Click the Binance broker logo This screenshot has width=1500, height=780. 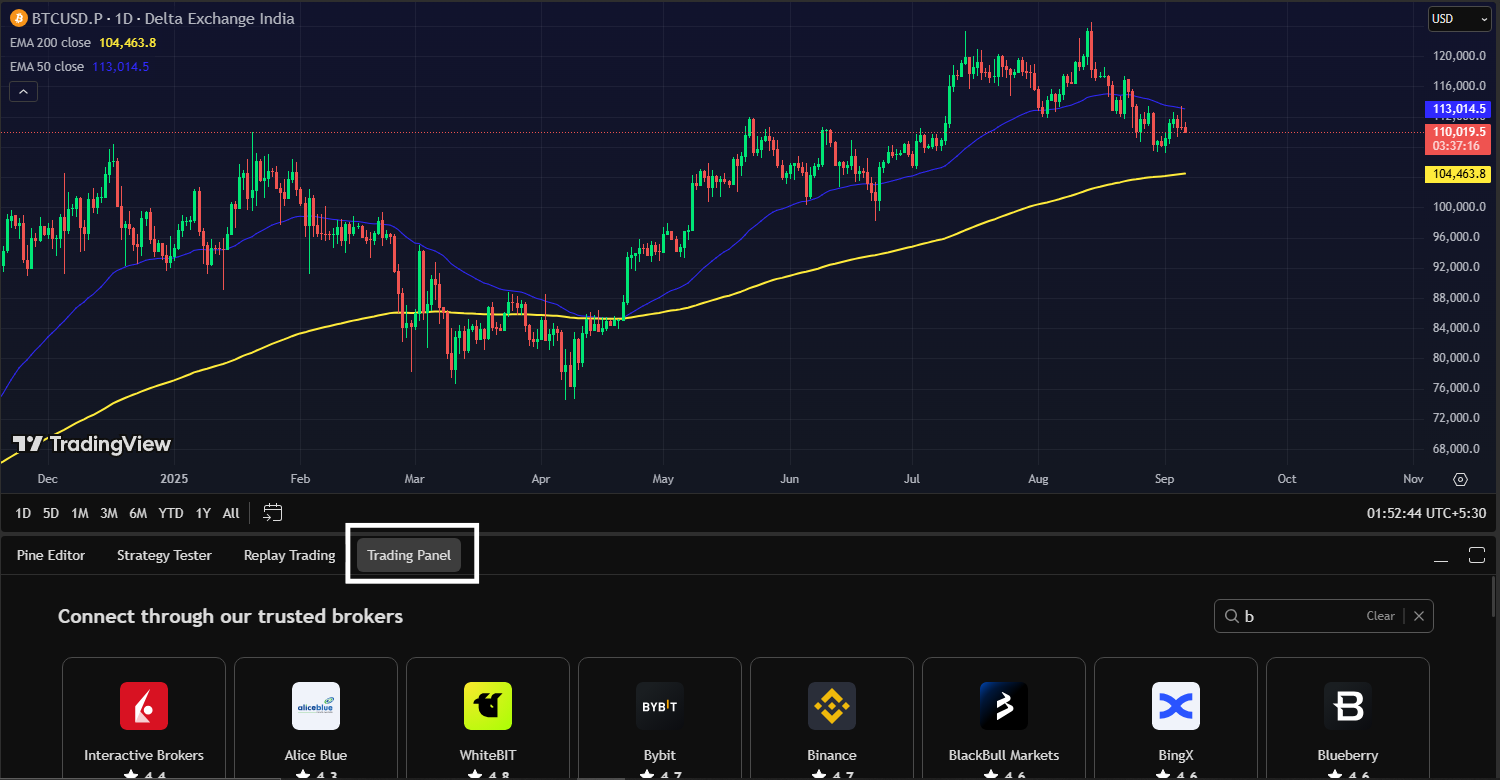[x=831, y=706]
